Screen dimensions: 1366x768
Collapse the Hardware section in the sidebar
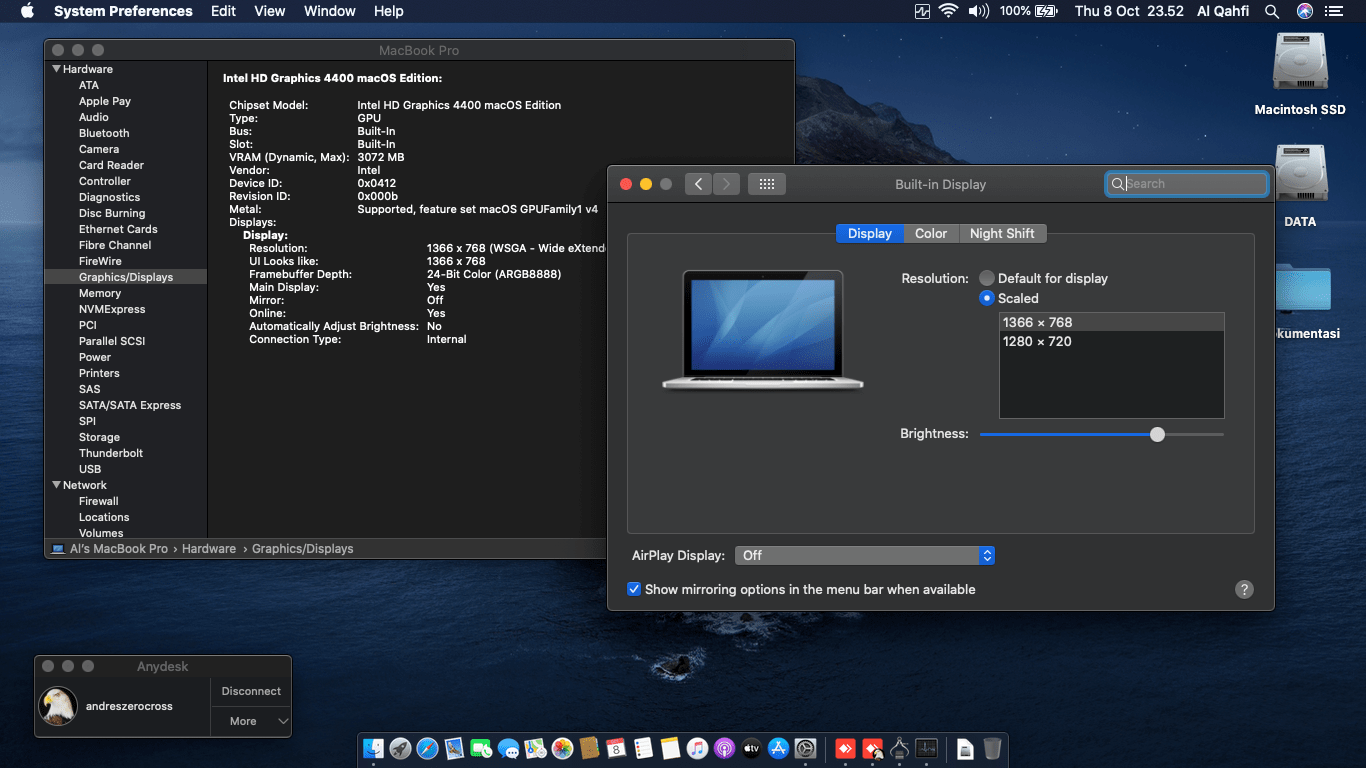point(57,69)
